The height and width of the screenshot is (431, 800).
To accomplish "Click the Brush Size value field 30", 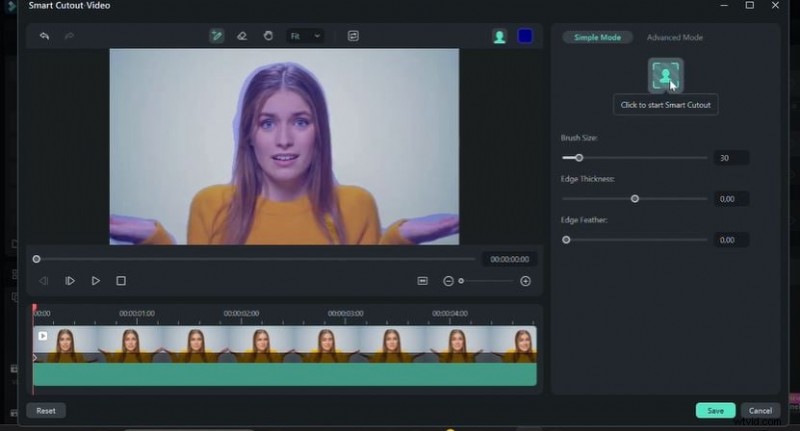I will (x=731, y=158).
